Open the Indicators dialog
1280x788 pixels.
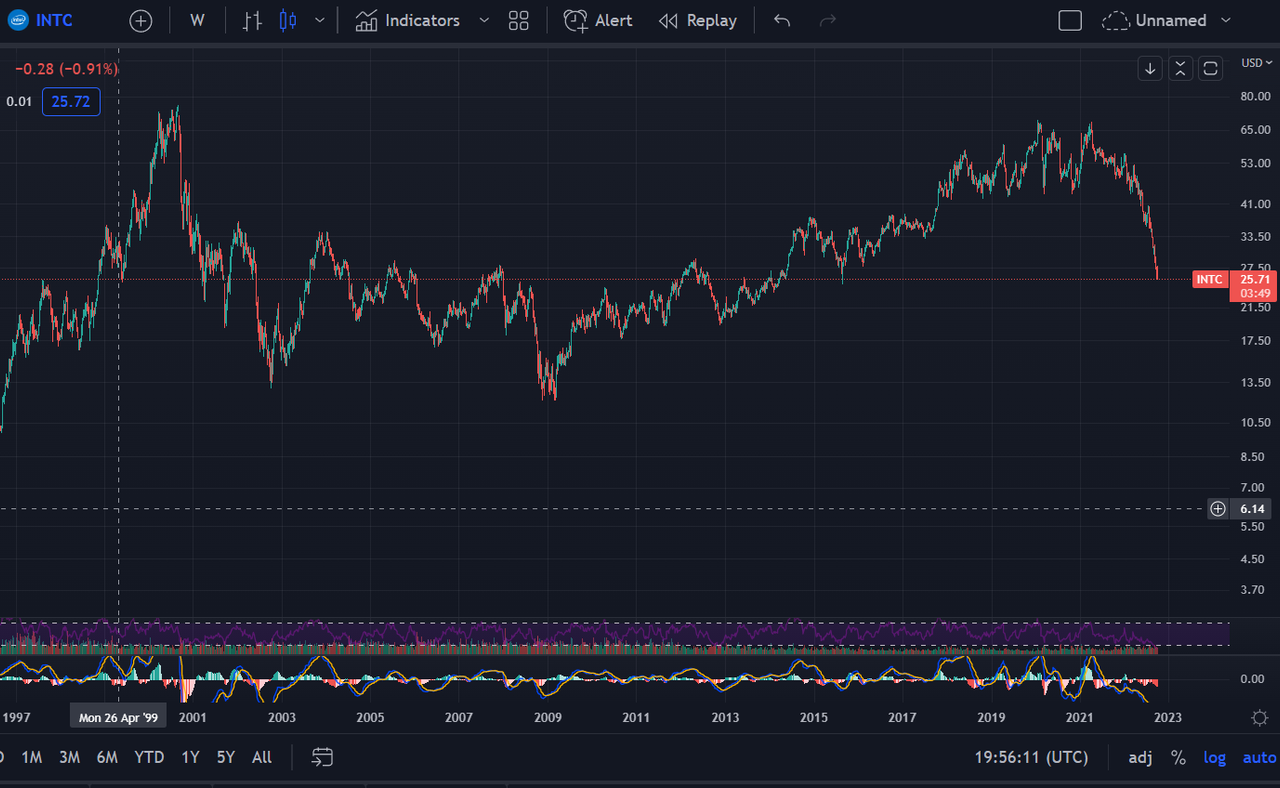(408, 20)
